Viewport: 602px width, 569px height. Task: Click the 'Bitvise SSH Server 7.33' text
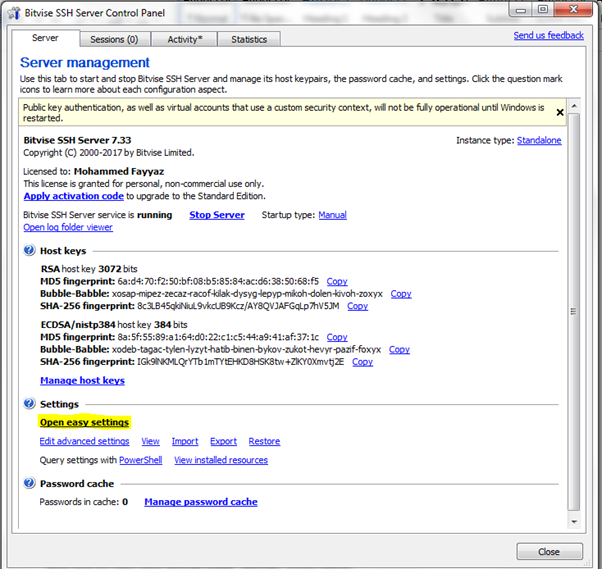coord(77,140)
